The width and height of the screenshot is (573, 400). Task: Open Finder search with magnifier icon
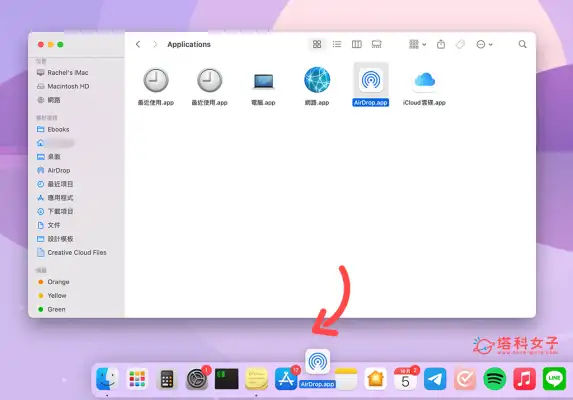coord(523,44)
